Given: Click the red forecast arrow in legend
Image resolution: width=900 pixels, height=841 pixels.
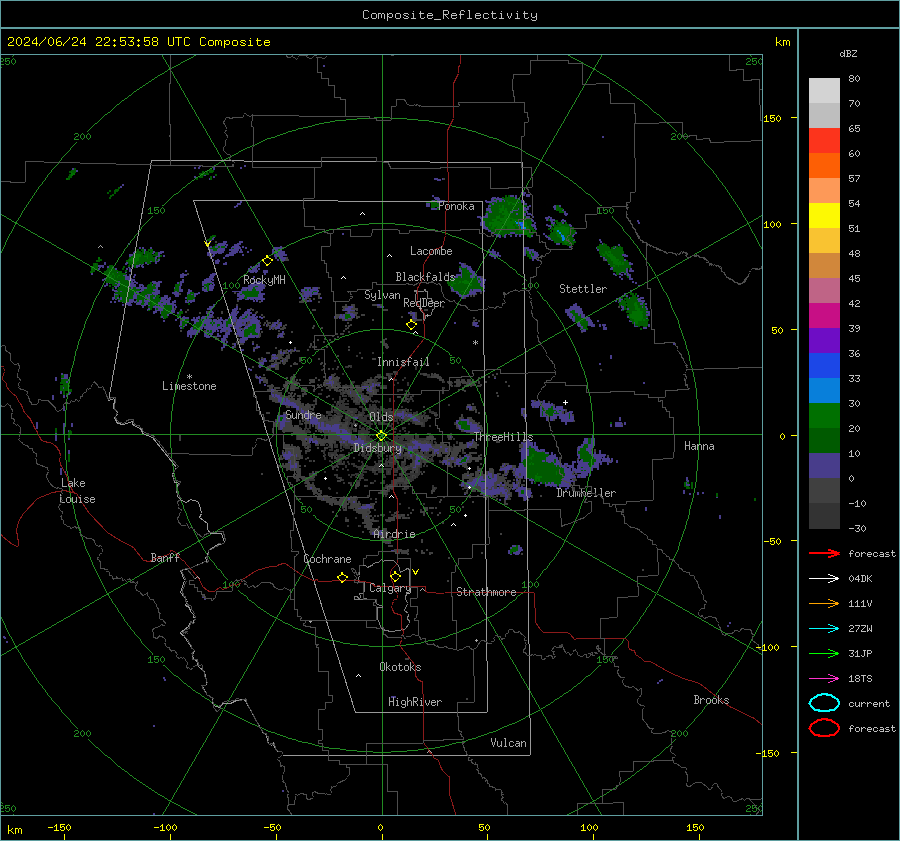Looking at the screenshot, I should tap(824, 553).
